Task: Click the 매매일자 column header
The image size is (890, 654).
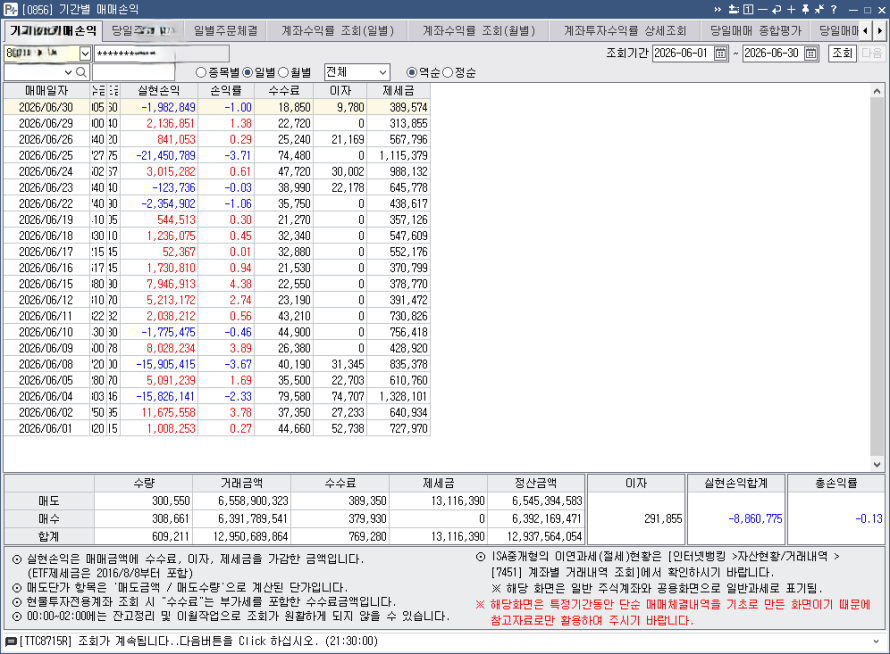Action: [x=47, y=91]
